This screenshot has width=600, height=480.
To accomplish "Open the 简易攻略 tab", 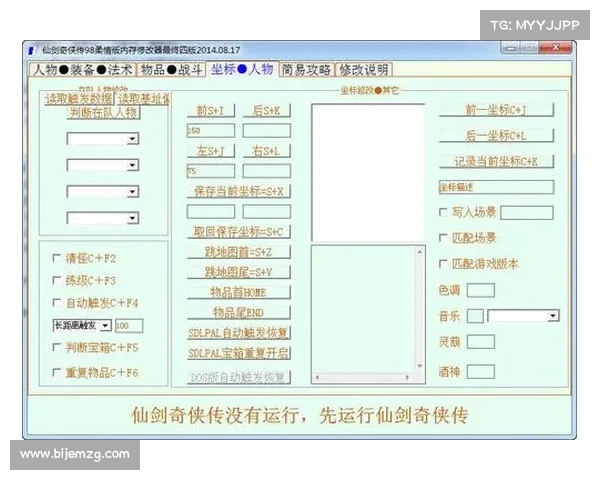I will click(x=306, y=70).
